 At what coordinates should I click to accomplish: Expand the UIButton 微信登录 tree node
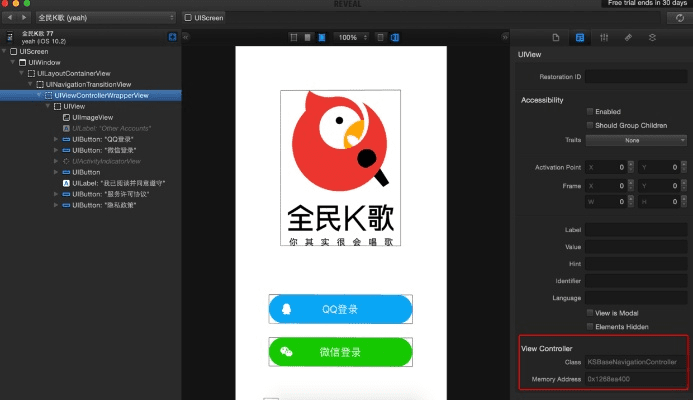[56, 150]
